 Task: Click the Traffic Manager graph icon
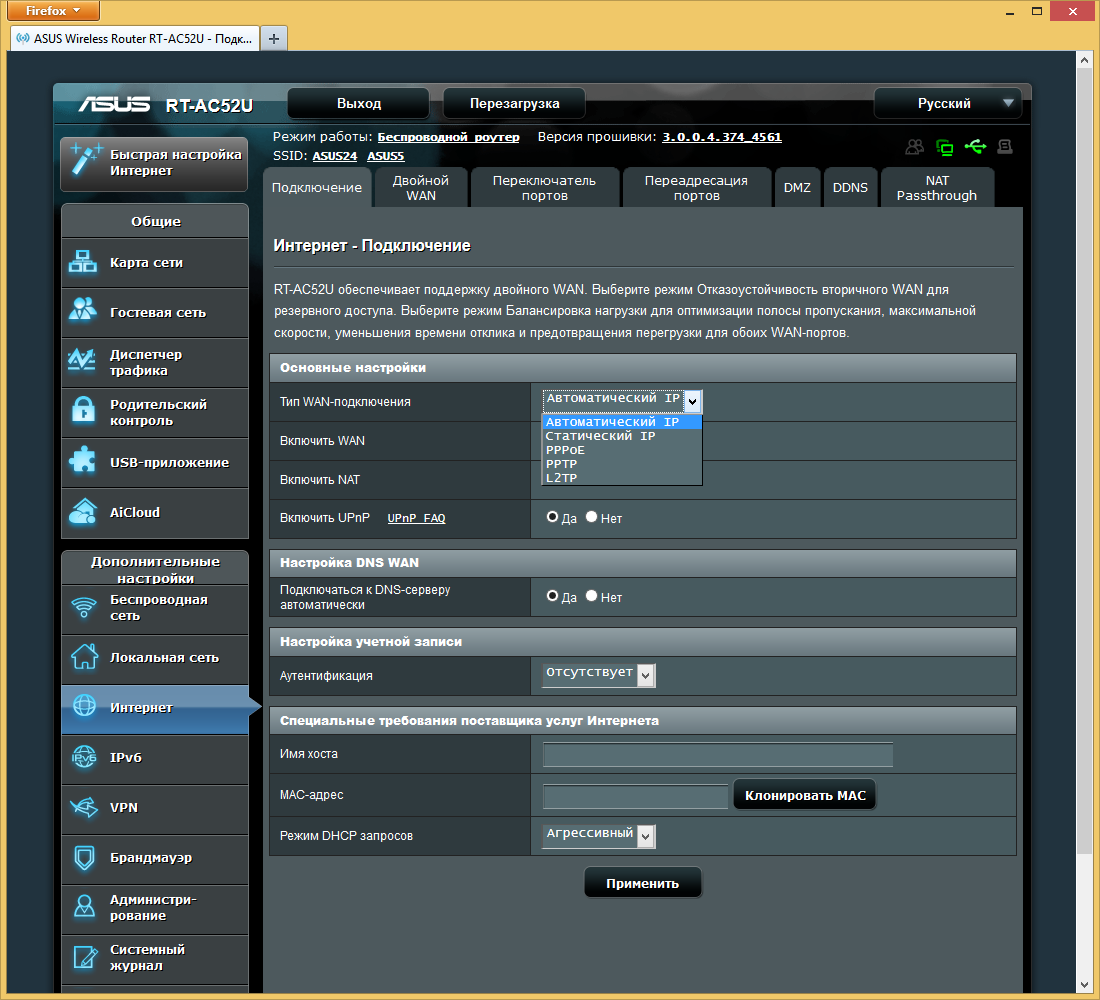(x=82, y=362)
